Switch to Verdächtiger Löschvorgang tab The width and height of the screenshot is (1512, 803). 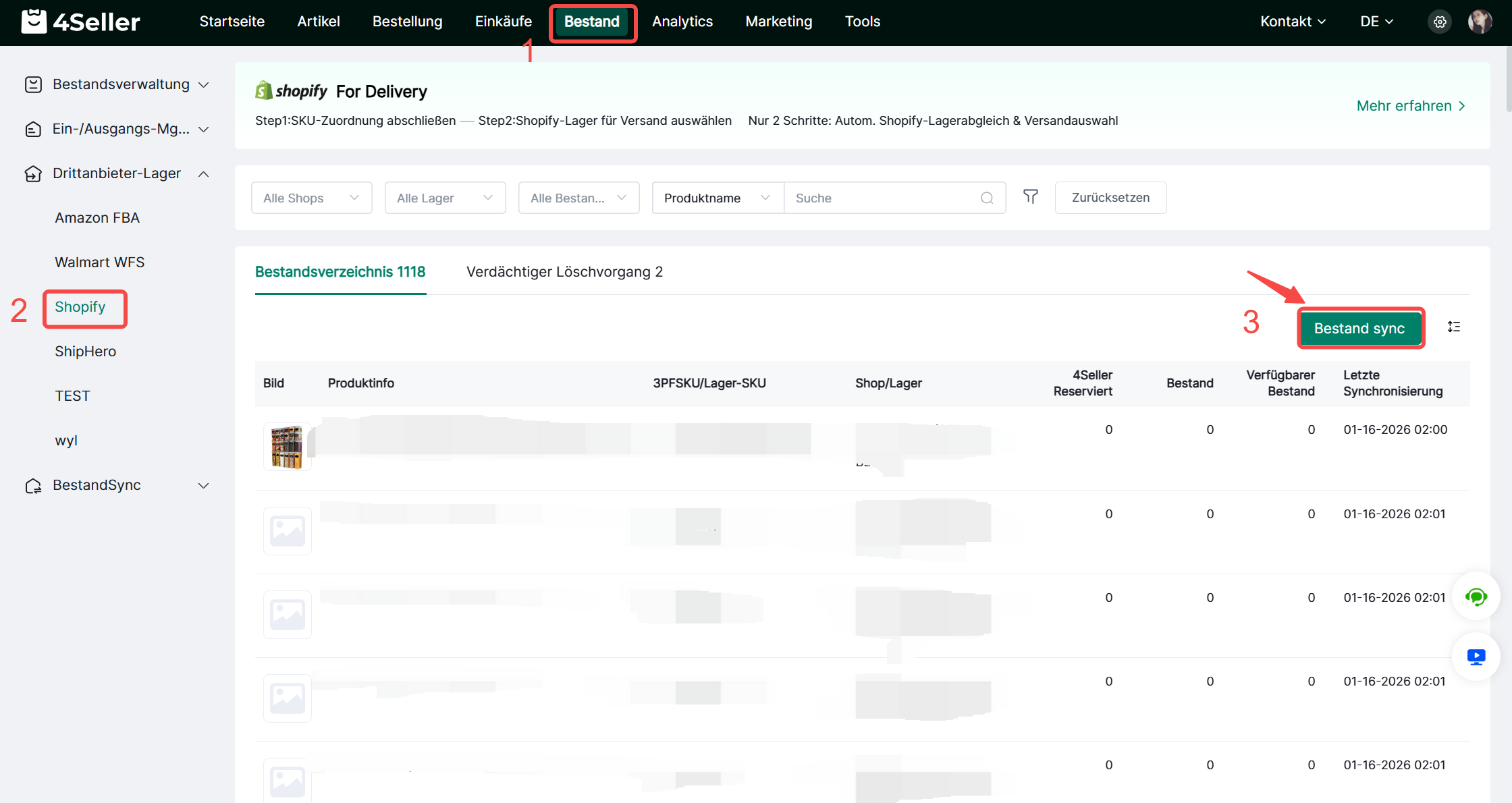tap(564, 272)
